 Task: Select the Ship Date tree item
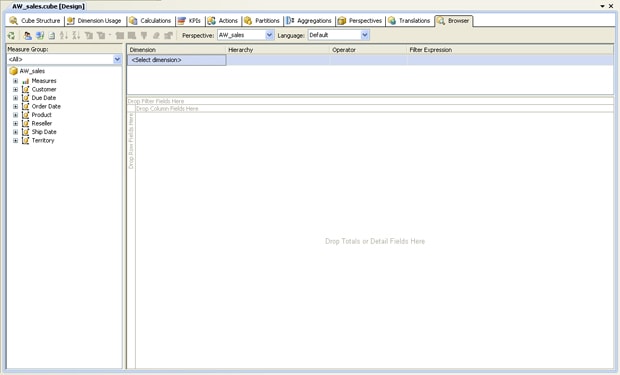(x=44, y=132)
